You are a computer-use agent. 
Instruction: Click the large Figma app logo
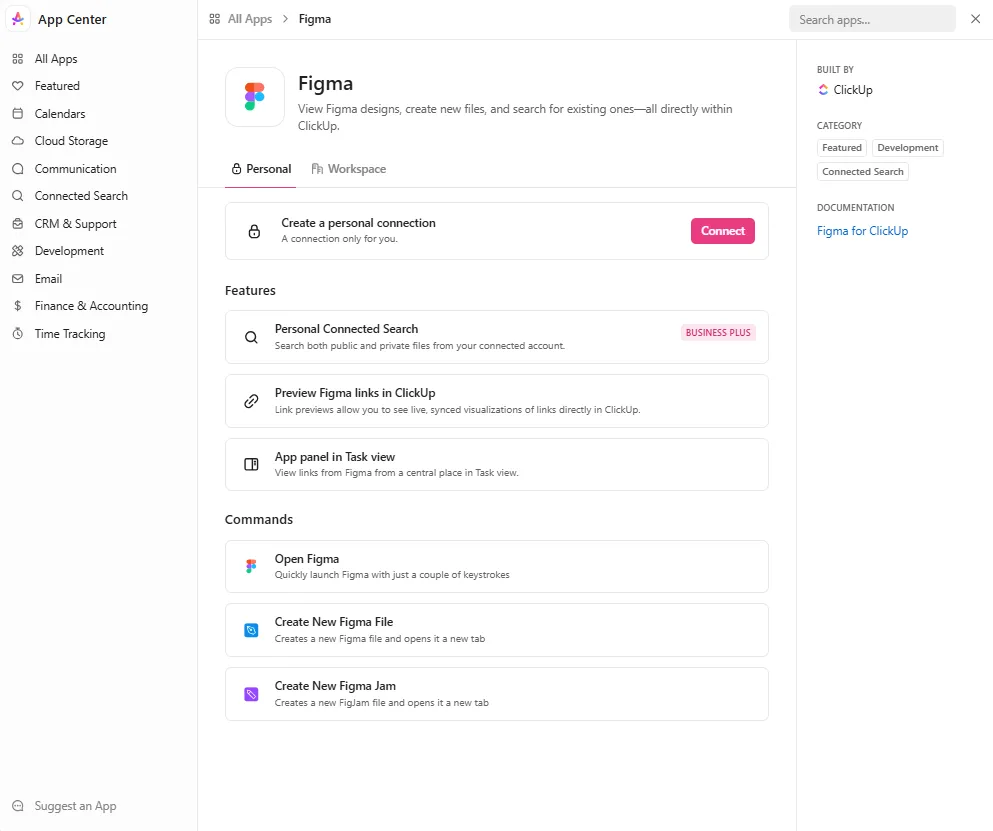(x=255, y=97)
